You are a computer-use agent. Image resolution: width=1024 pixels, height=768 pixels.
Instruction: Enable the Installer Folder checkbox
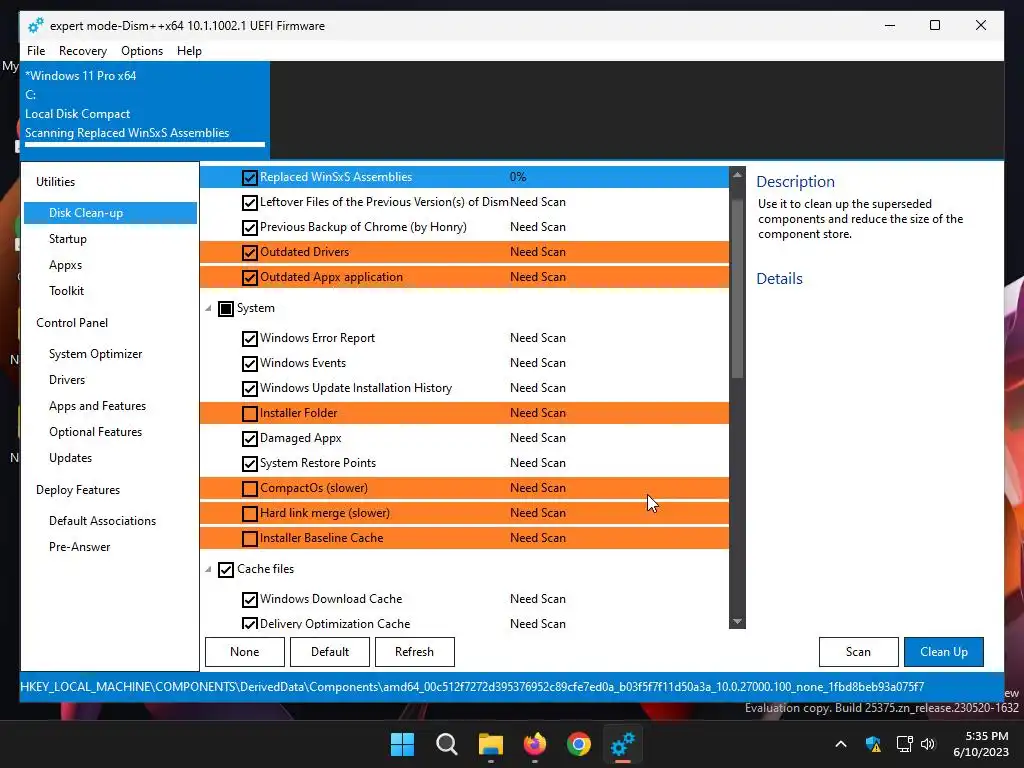coord(249,413)
